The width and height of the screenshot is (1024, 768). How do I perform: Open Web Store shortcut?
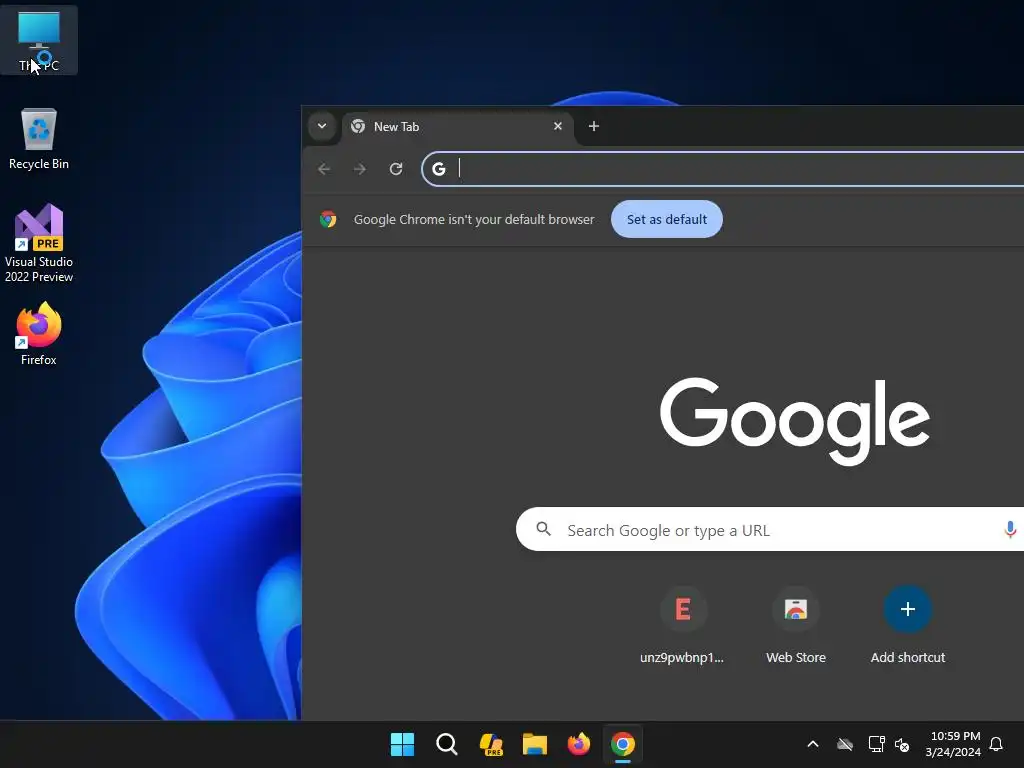795,625
